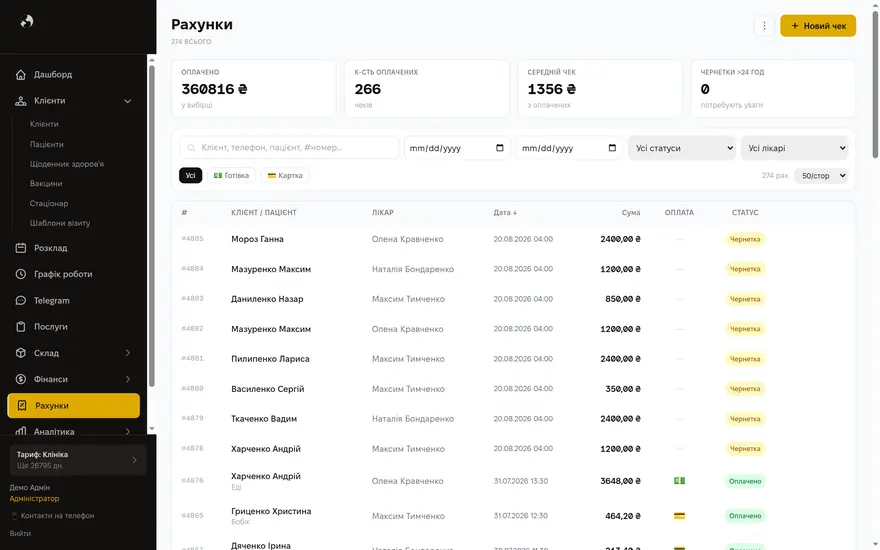The image size is (880, 550).
Task: Open Контакти на телефон link
Action: (57, 516)
